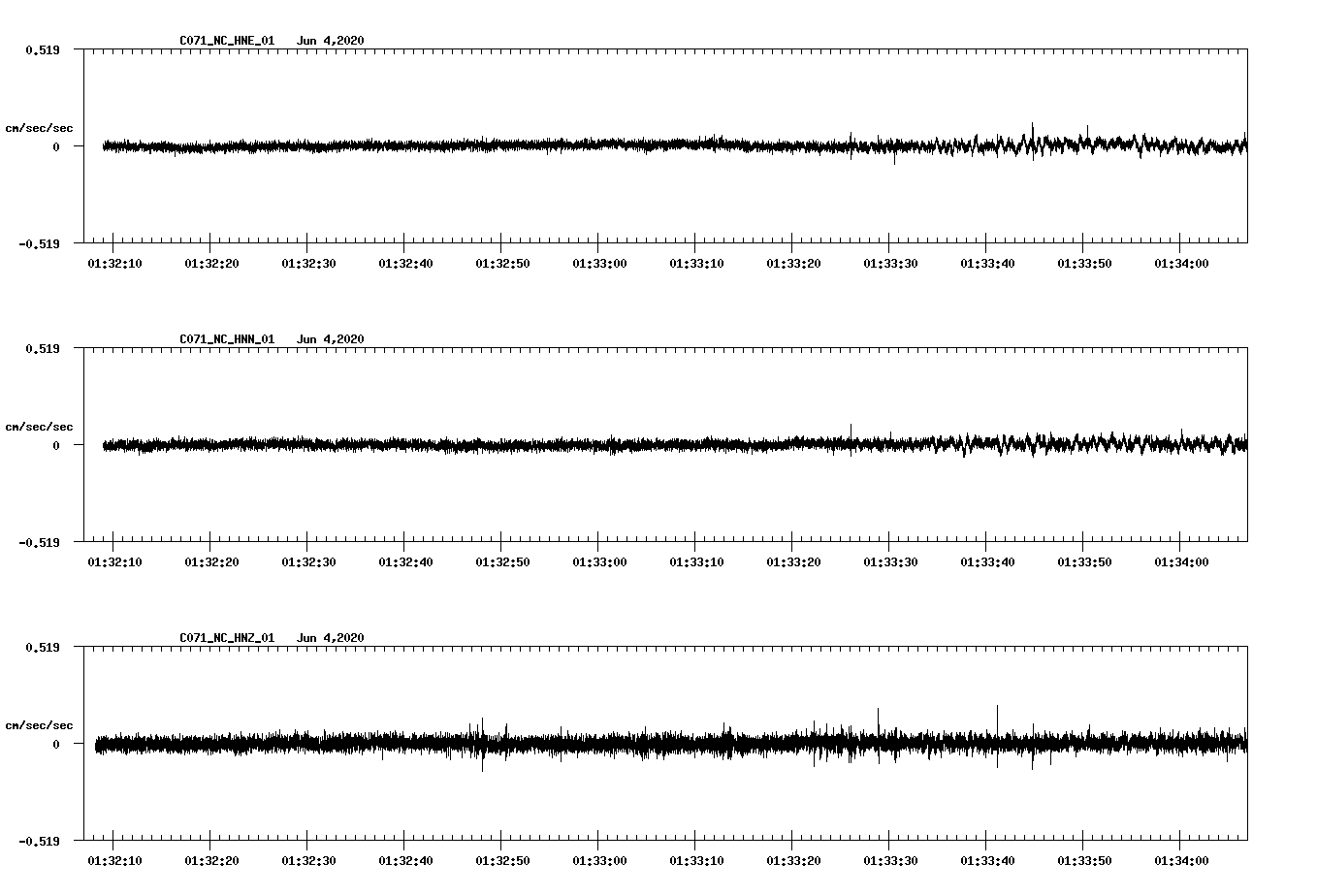1317x896 pixels.
Task: Click the -0.519 lower limit on HNN axis
Action: (x=39, y=542)
